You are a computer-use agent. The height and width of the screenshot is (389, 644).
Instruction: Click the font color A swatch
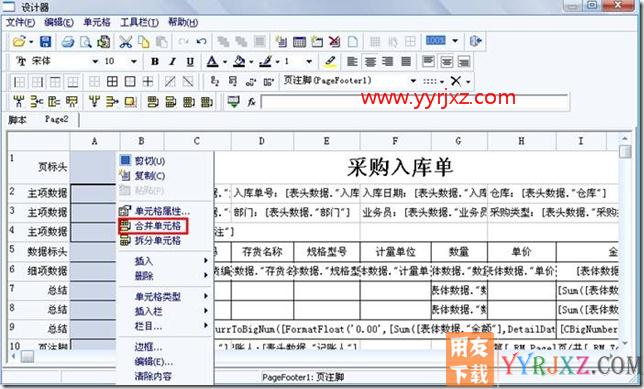pyautogui.click(x=212, y=62)
